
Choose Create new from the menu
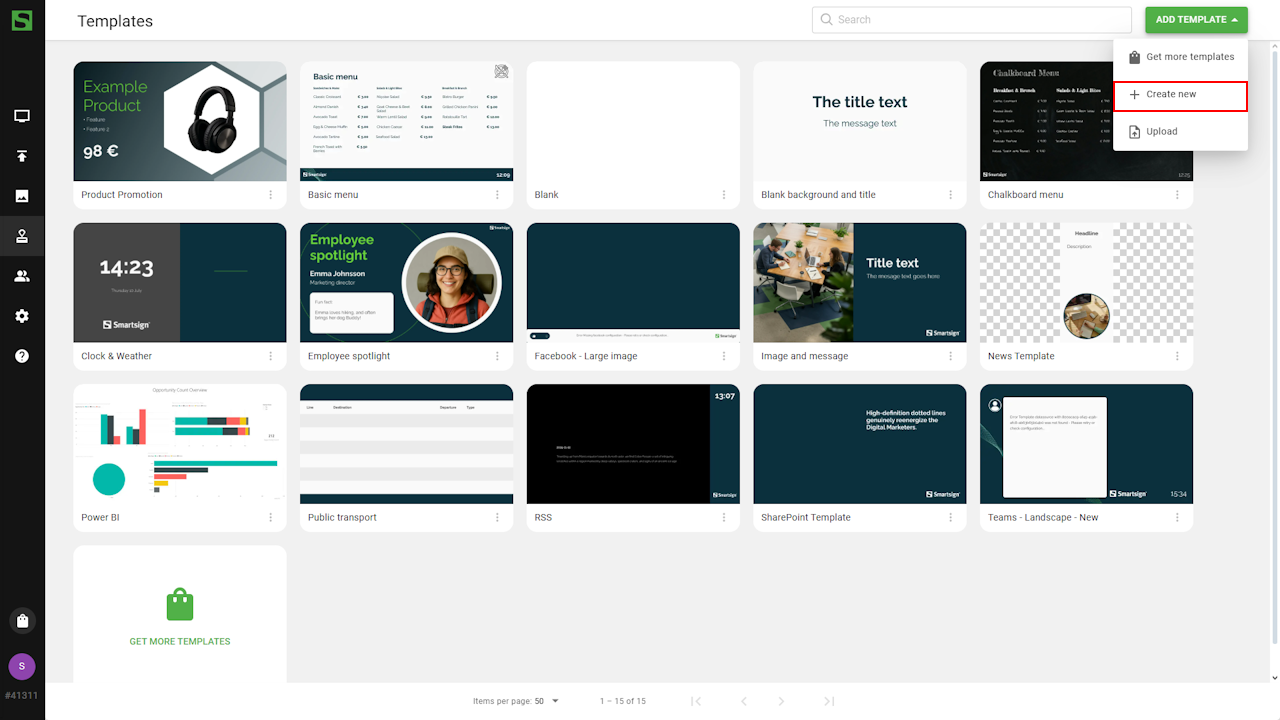[x=1180, y=95]
